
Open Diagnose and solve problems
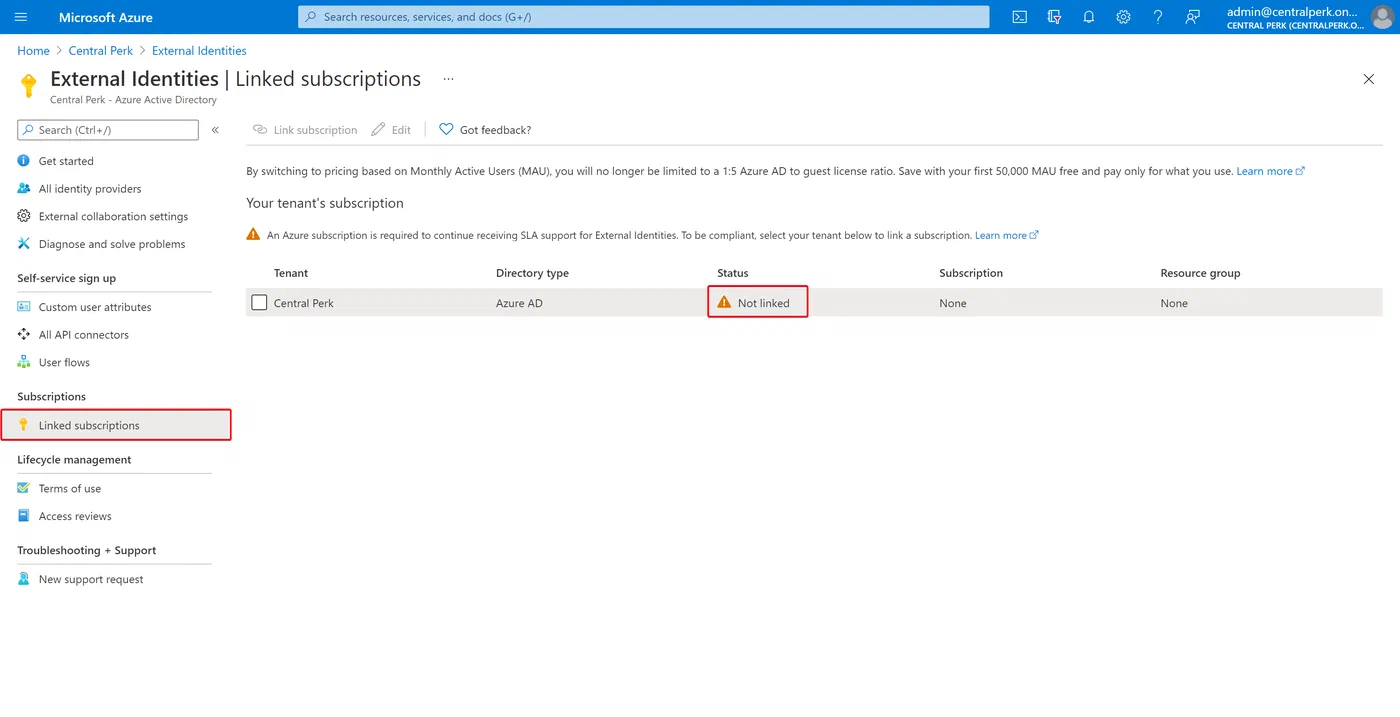coord(112,244)
